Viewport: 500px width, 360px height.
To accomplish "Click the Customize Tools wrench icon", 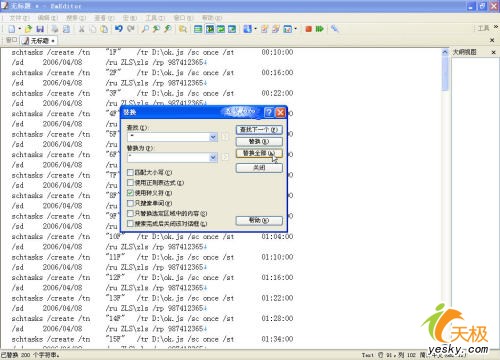I will [335, 29].
